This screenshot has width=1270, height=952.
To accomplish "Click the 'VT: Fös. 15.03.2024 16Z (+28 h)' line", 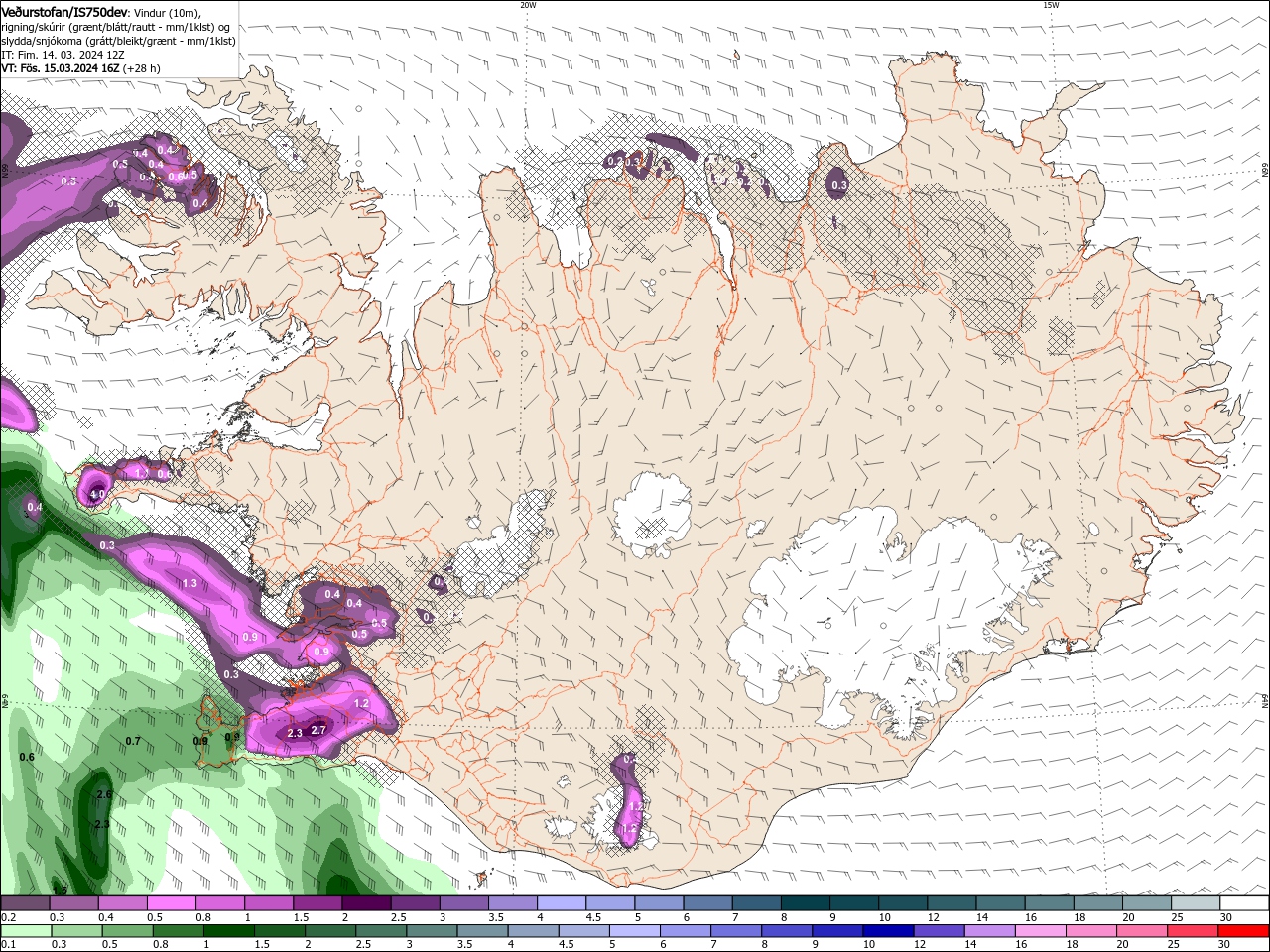I will coord(80,68).
